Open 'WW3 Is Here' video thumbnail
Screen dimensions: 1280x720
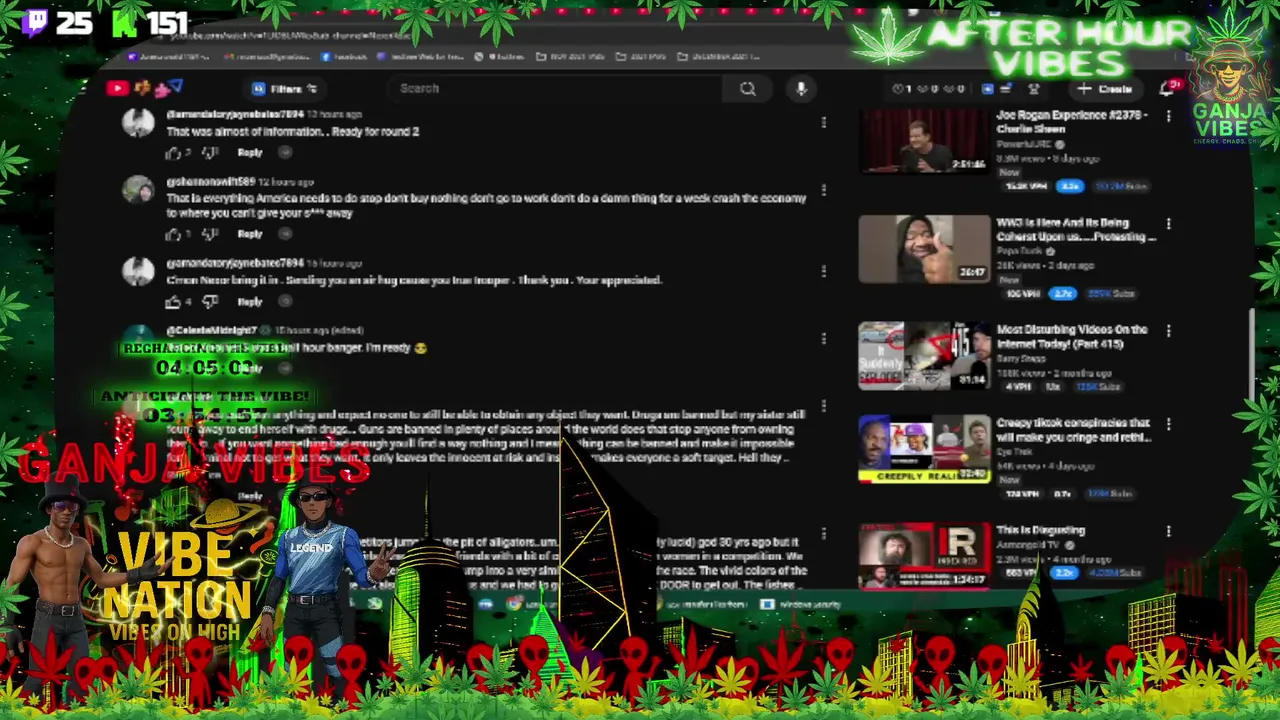click(x=924, y=248)
